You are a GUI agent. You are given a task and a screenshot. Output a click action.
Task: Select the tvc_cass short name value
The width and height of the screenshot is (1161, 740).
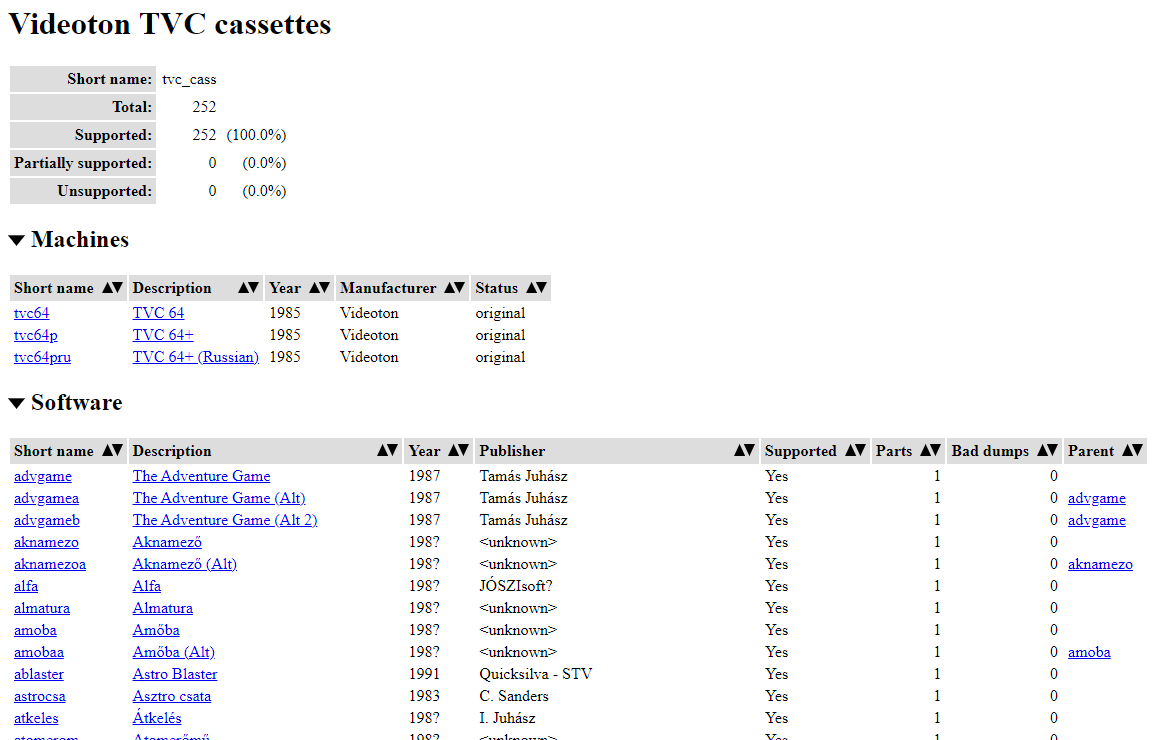tap(190, 80)
